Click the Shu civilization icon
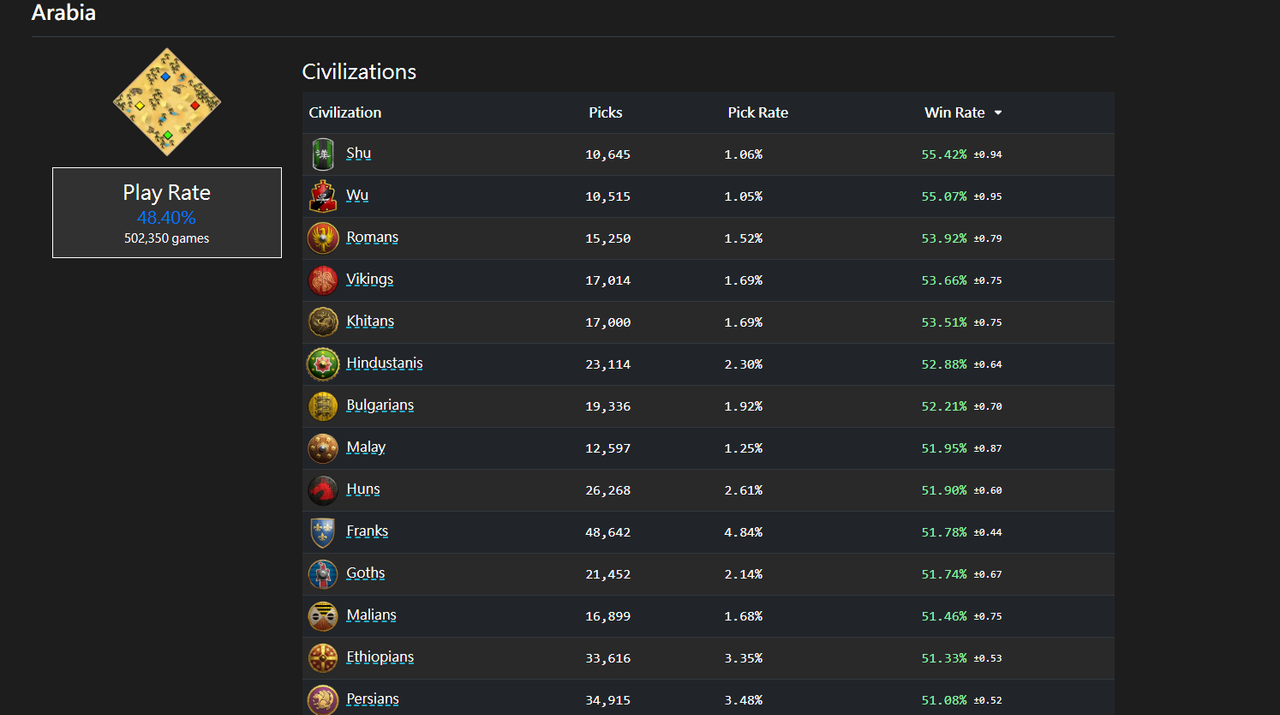This screenshot has width=1280, height=715. coord(322,154)
